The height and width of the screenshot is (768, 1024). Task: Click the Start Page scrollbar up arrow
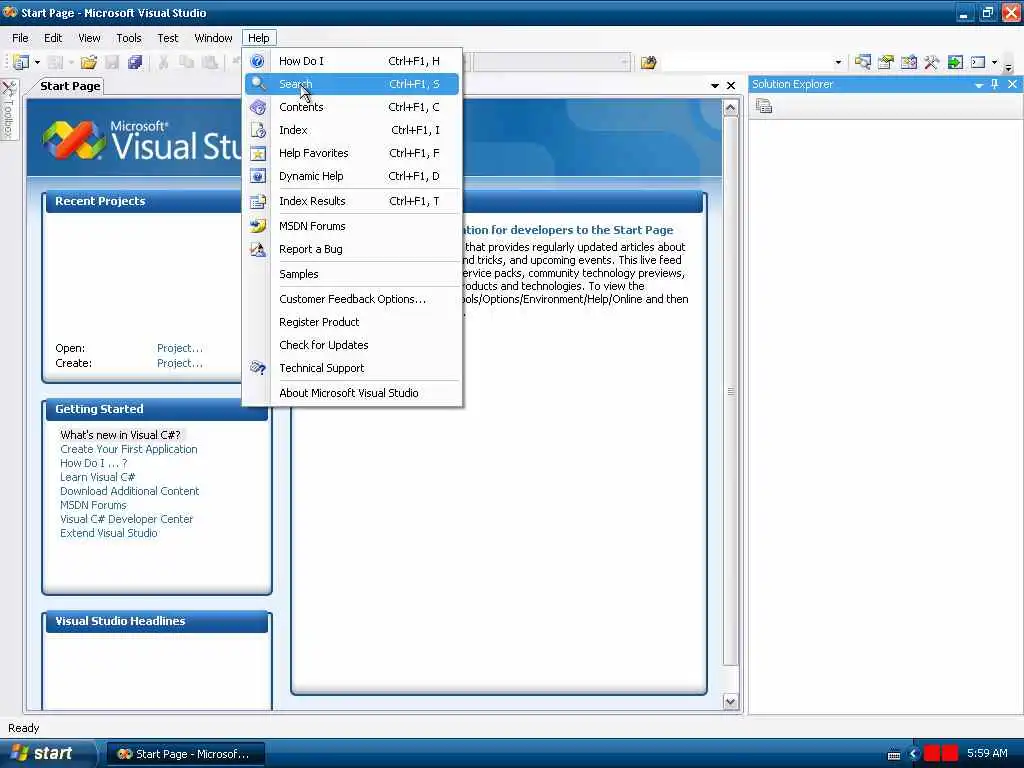(x=731, y=108)
